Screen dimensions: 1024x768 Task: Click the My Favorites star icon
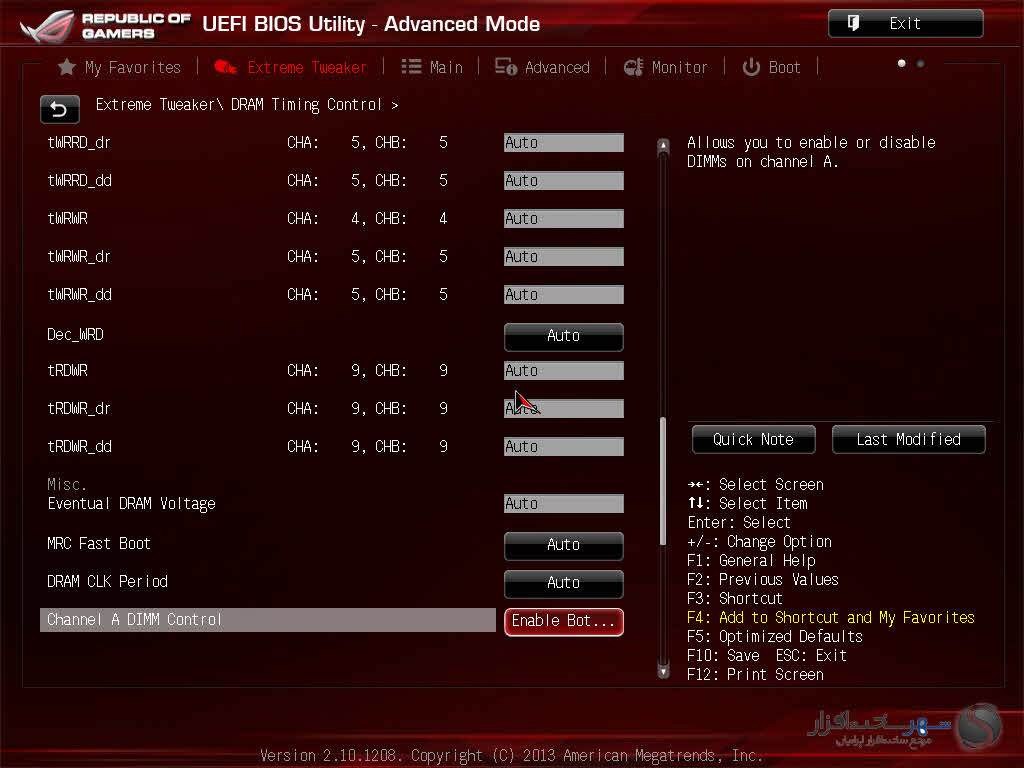click(x=67, y=67)
